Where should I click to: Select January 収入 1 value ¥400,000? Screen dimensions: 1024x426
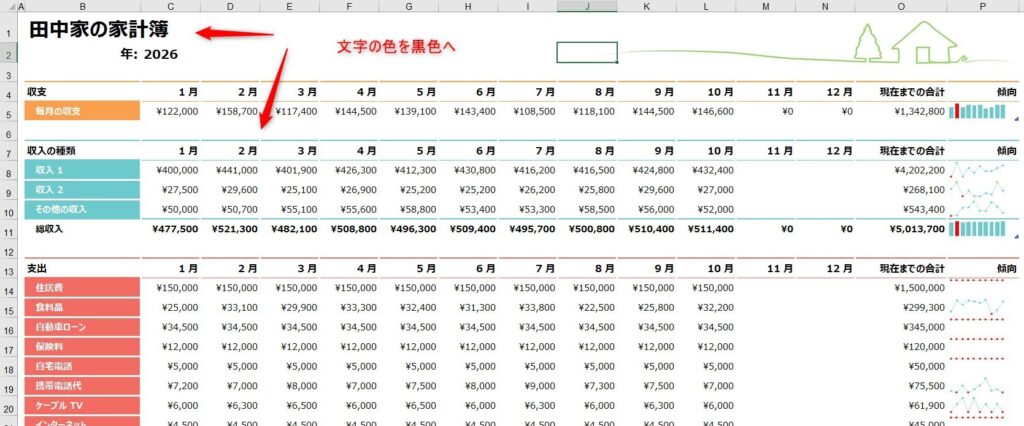tap(170, 170)
